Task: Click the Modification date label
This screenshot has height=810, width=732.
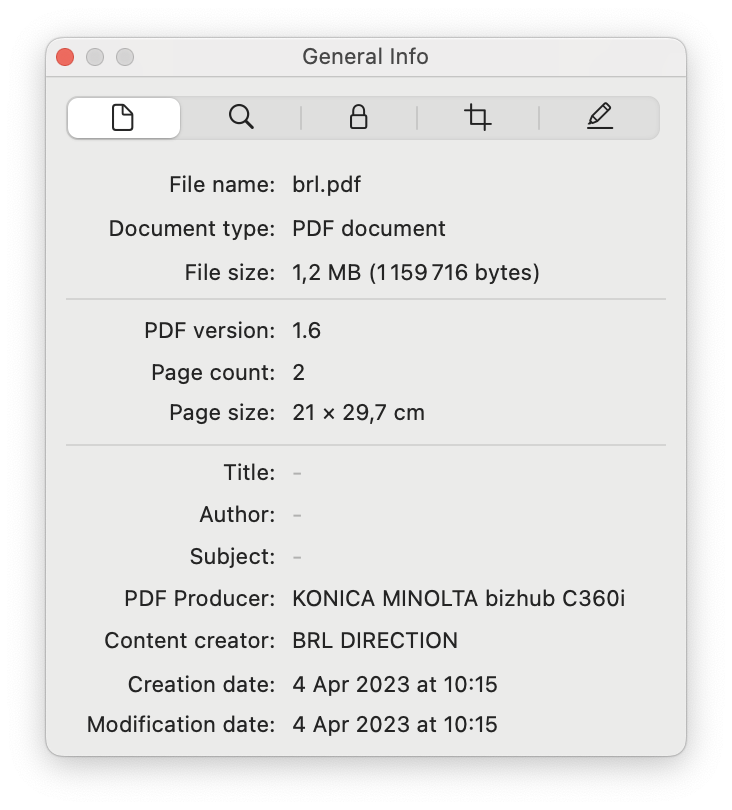Action: (181, 724)
